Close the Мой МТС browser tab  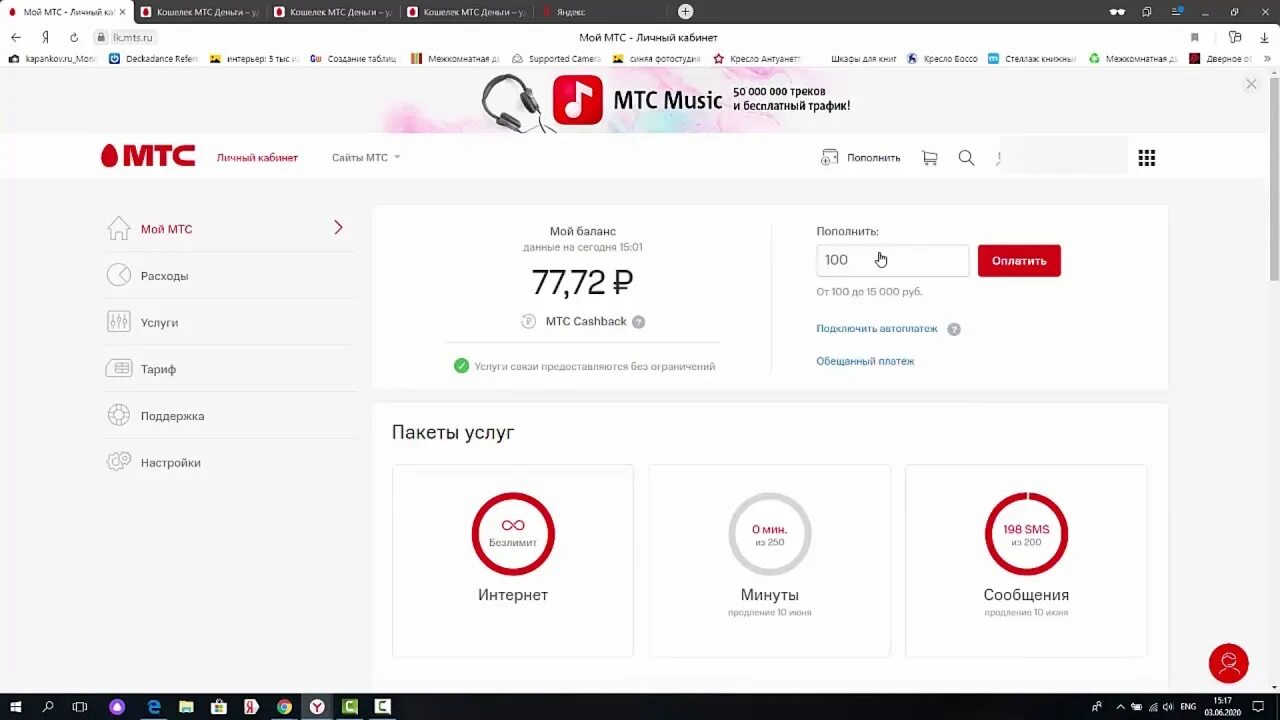[x=122, y=12]
